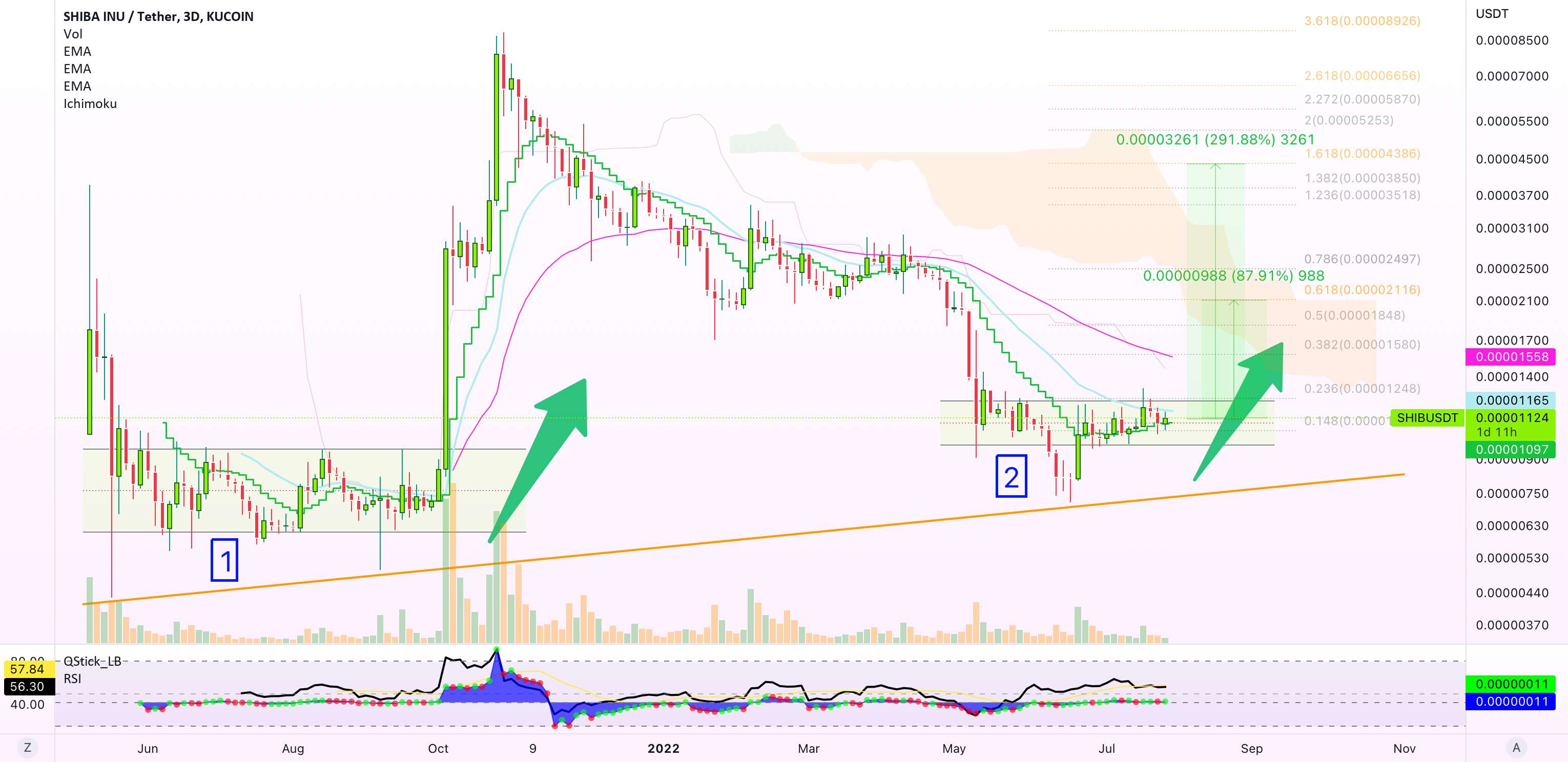Click the Ichimoku indicator label
Image resolution: width=1568 pixels, height=762 pixels.
(90, 103)
